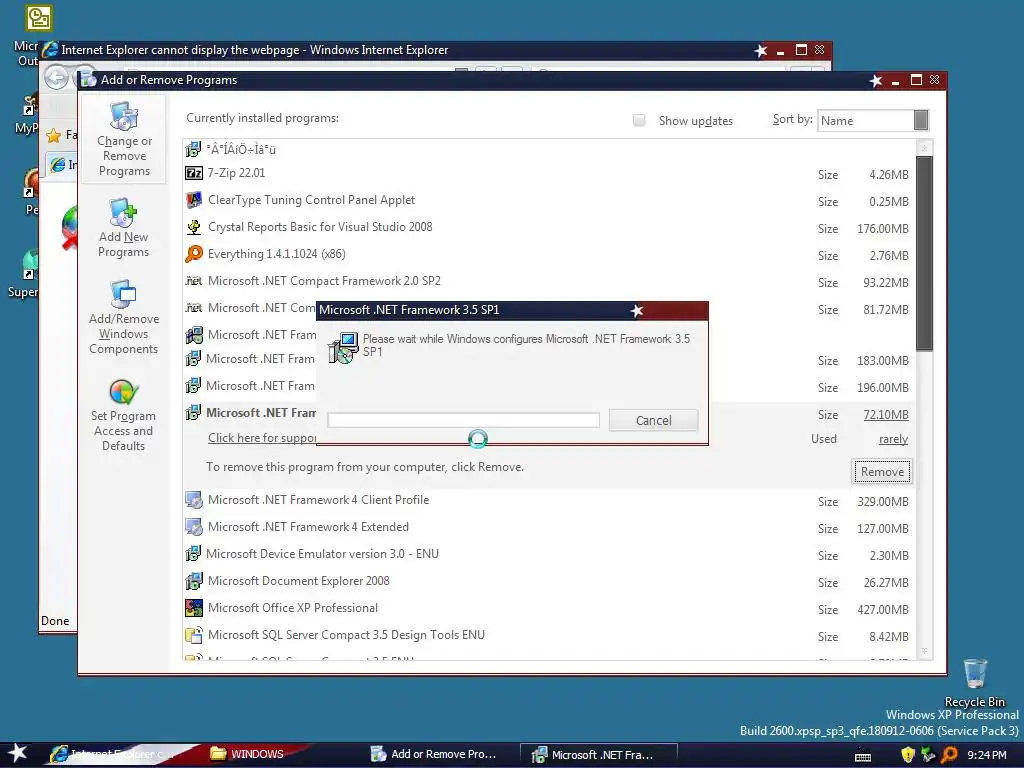Screen dimensions: 1024x768
Task: Cancel the .NET Framework 3.5 SP1 configuration
Action: (653, 421)
